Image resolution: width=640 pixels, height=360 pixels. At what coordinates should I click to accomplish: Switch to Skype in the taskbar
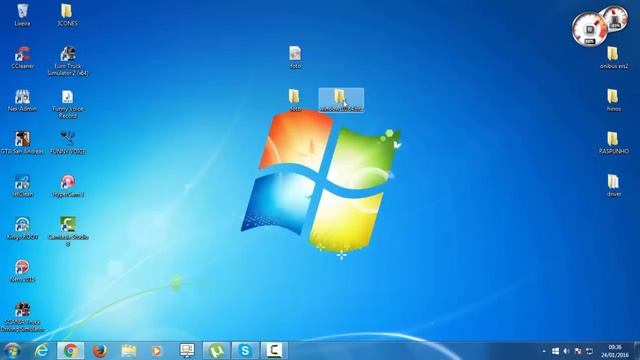click(245, 351)
